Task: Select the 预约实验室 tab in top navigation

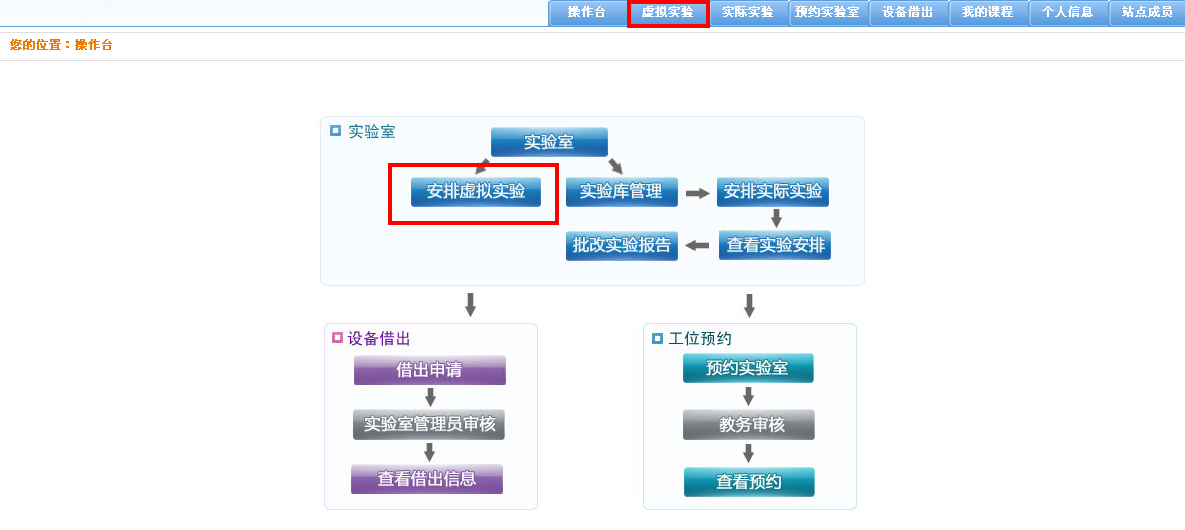Action: pyautogui.click(x=827, y=13)
